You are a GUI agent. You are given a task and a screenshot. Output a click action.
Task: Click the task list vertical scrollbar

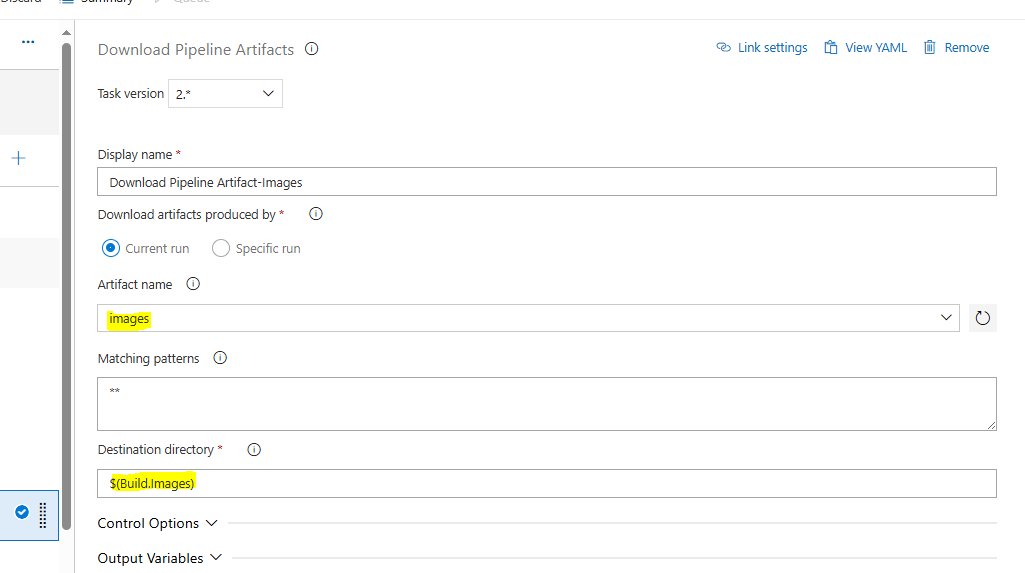tap(67, 286)
